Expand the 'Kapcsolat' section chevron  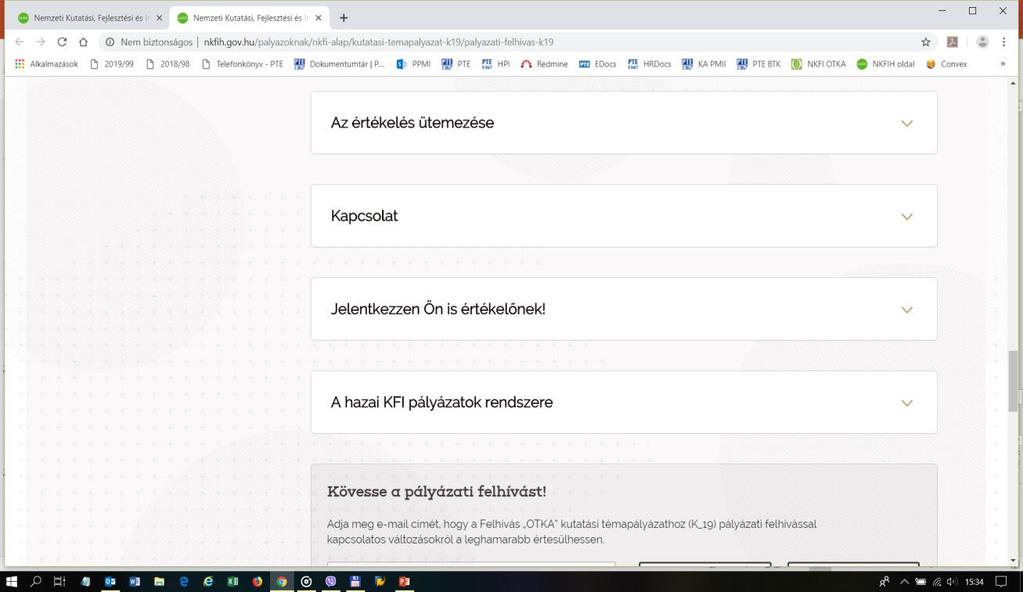(906, 217)
